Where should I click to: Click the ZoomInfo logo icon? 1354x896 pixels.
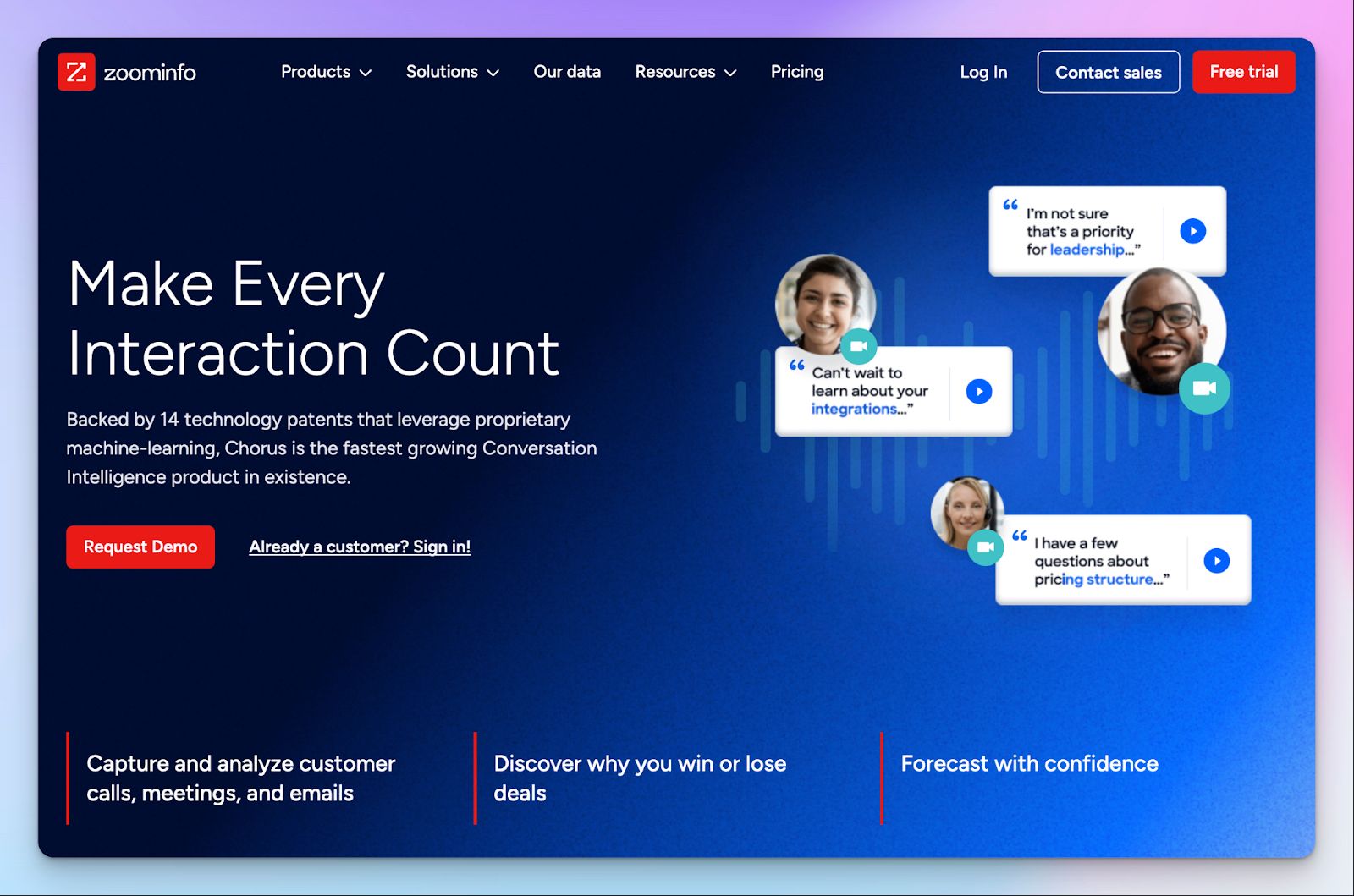(x=76, y=72)
